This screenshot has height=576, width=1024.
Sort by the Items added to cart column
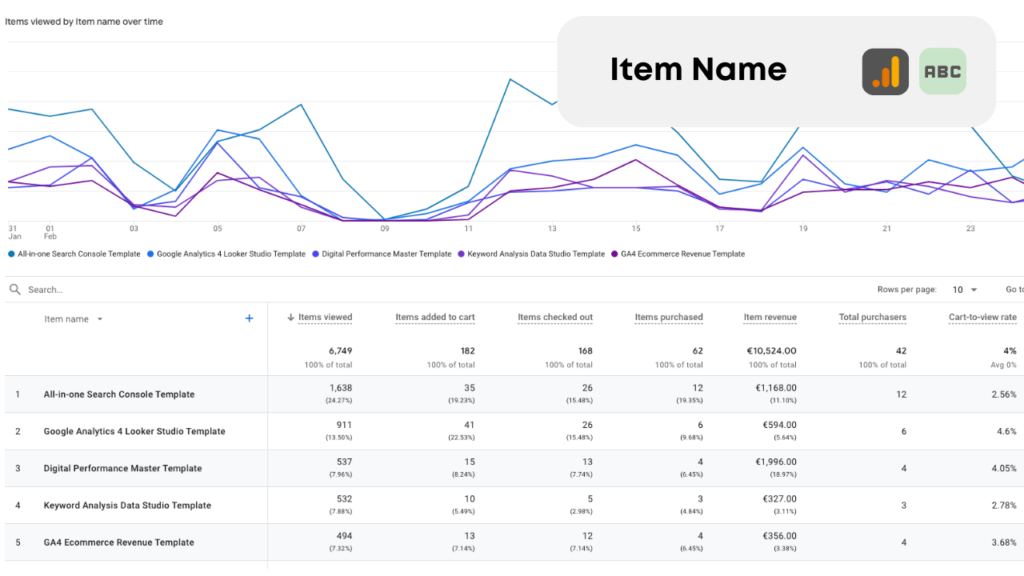coord(435,317)
